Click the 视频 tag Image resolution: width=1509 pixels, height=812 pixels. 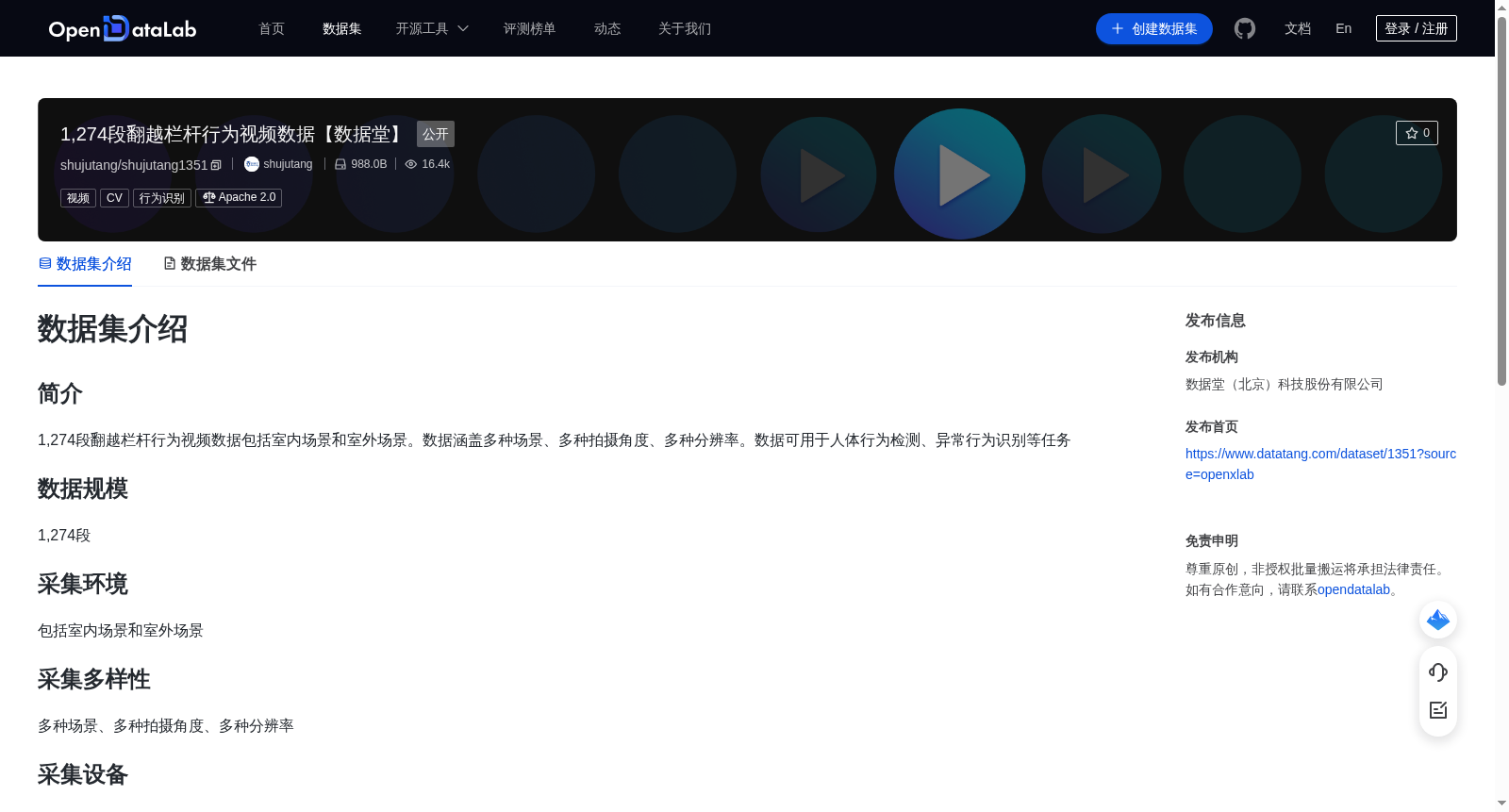tap(78, 198)
